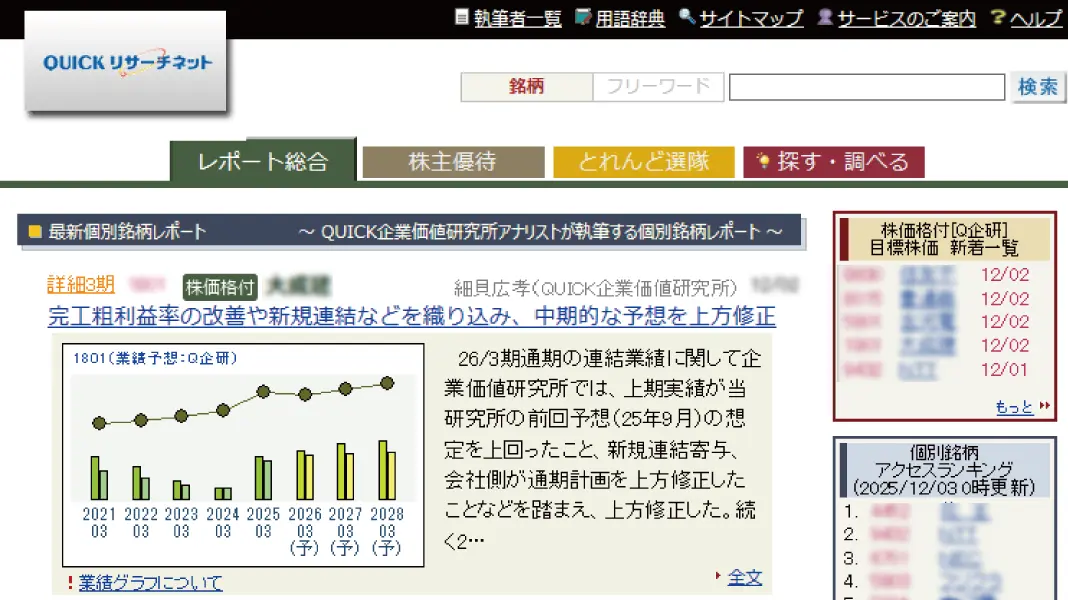This screenshot has width=1068, height=600.
Task: Click the QUICK リサーチネット logo
Action: (126, 62)
